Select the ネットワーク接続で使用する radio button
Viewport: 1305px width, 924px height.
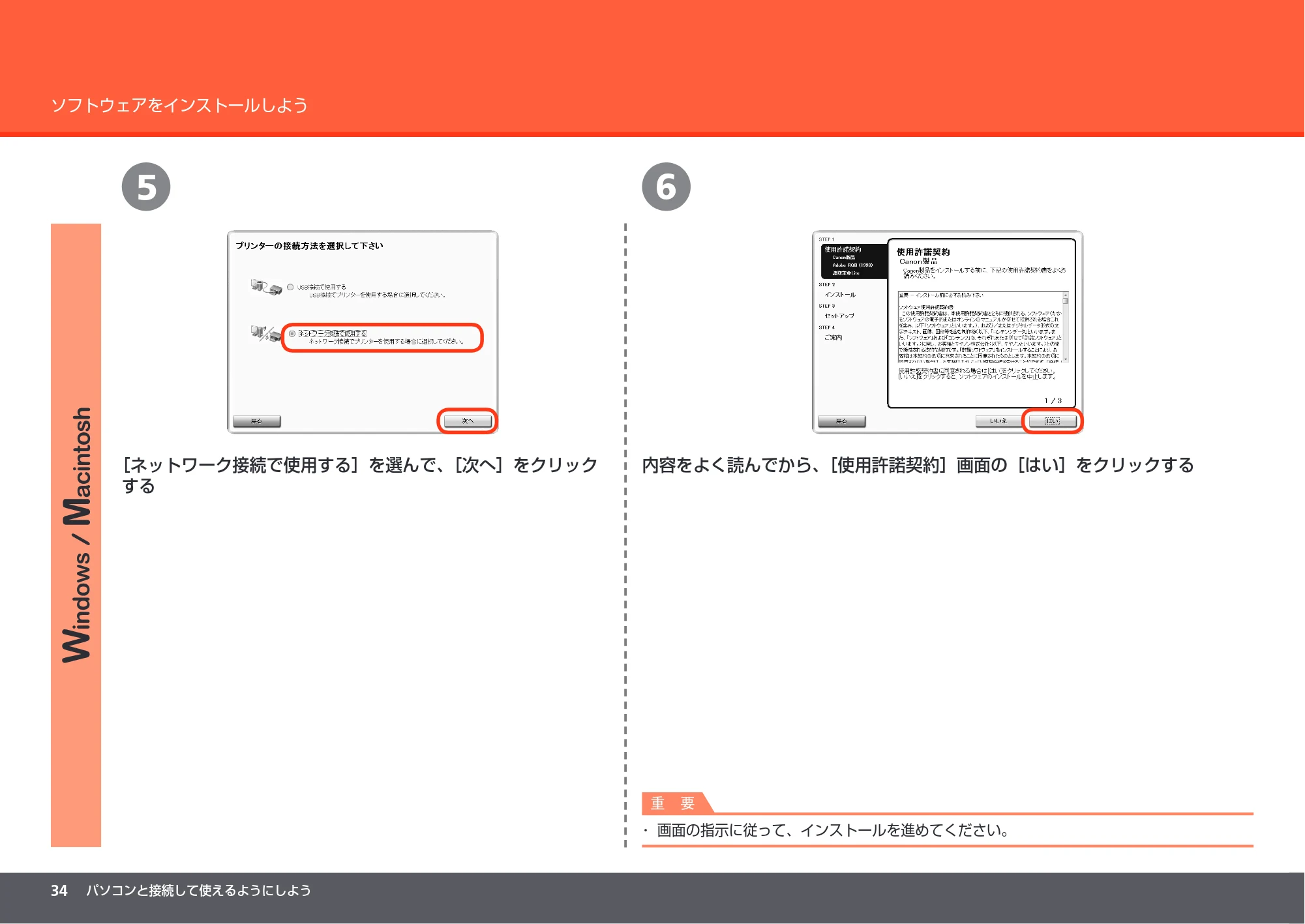292,333
